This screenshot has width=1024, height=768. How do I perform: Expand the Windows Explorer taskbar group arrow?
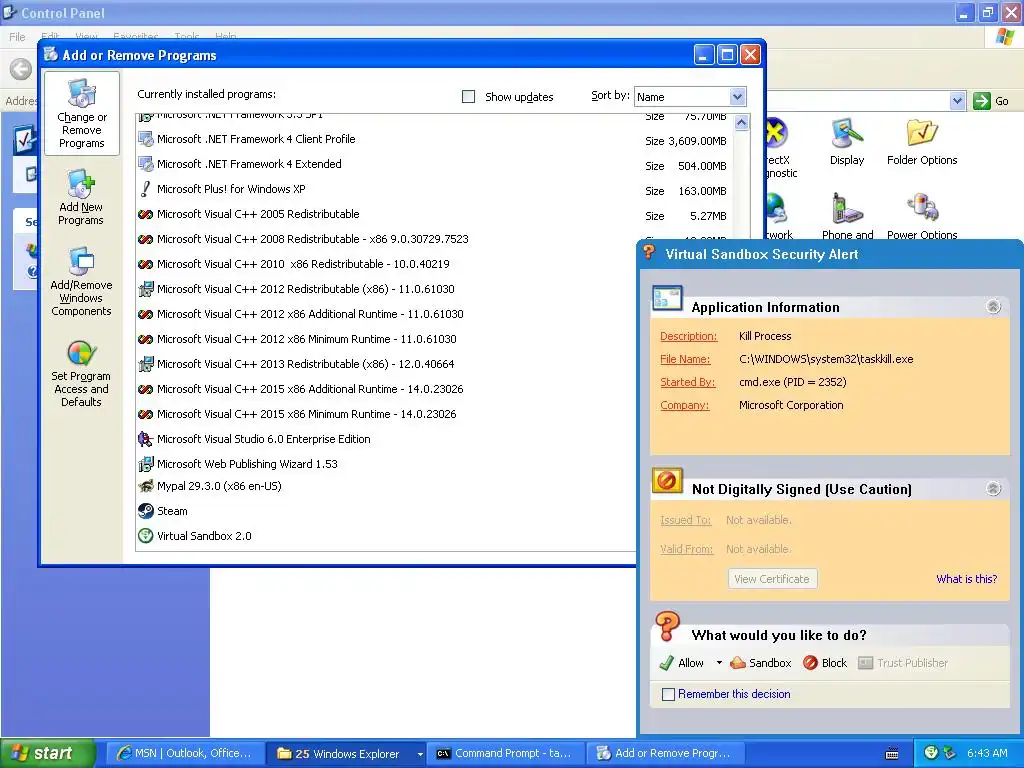pyautogui.click(x=419, y=754)
